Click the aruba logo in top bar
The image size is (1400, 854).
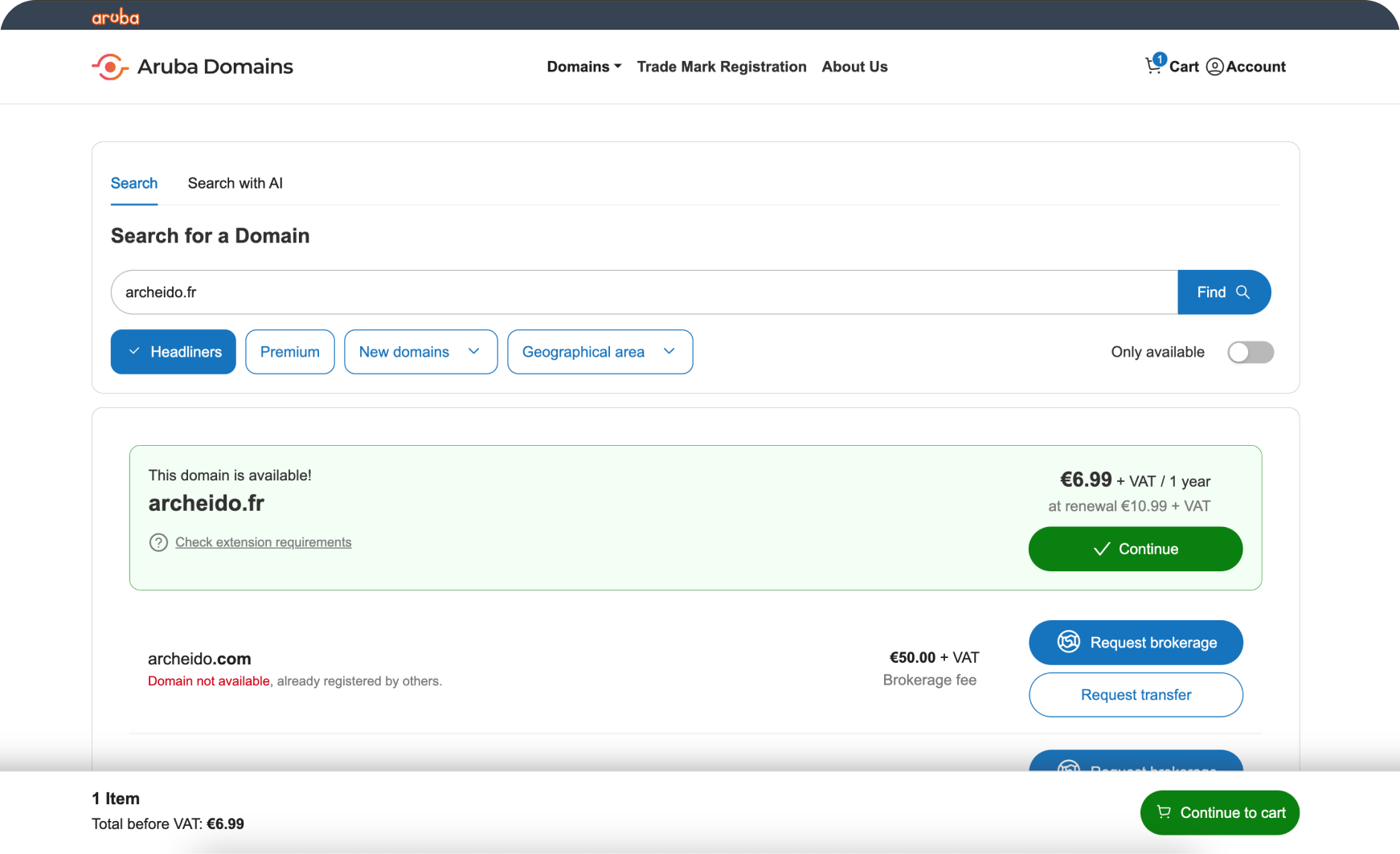point(115,17)
